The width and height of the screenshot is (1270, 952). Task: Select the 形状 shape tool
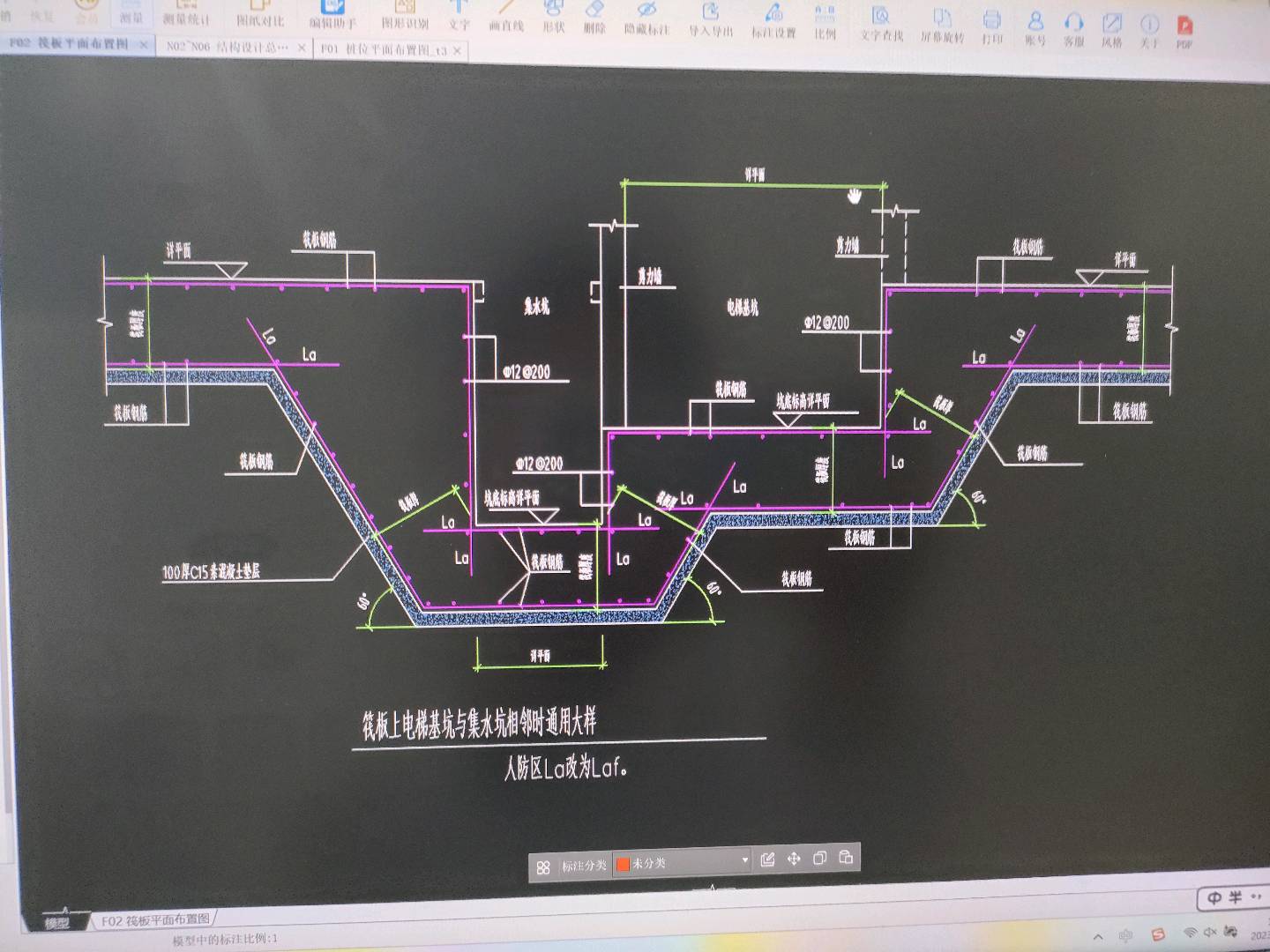(x=554, y=18)
